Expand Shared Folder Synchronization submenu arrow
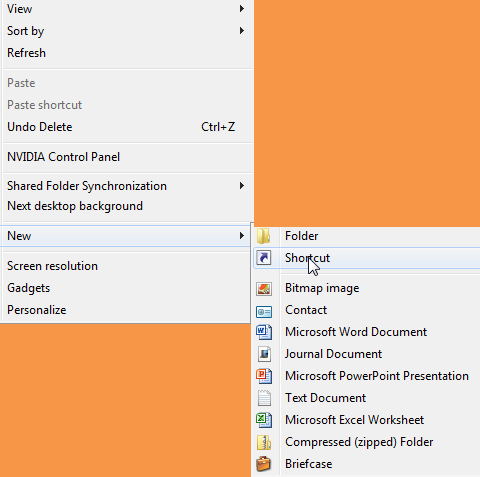The width and height of the screenshot is (480, 477). point(242,186)
